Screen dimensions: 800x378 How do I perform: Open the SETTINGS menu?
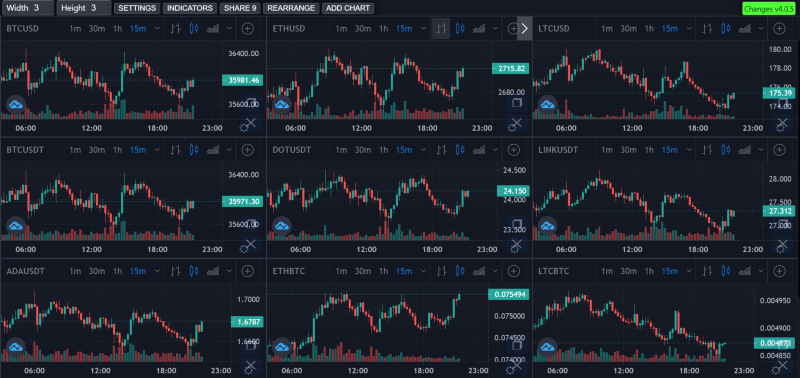(137, 8)
